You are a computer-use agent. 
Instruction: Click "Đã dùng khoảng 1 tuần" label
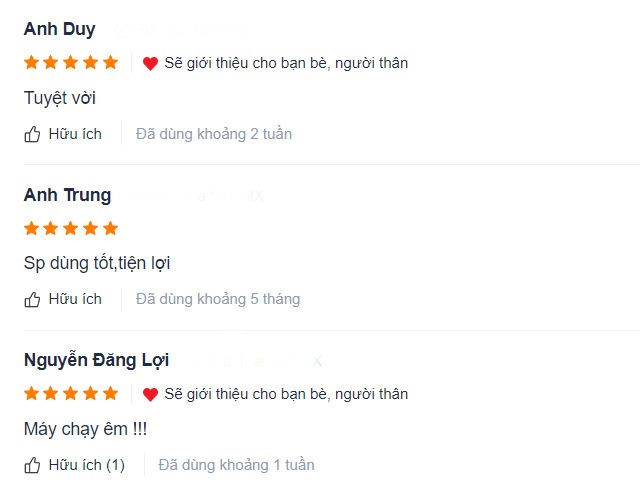pyautogui.click(x=236, y=465)
